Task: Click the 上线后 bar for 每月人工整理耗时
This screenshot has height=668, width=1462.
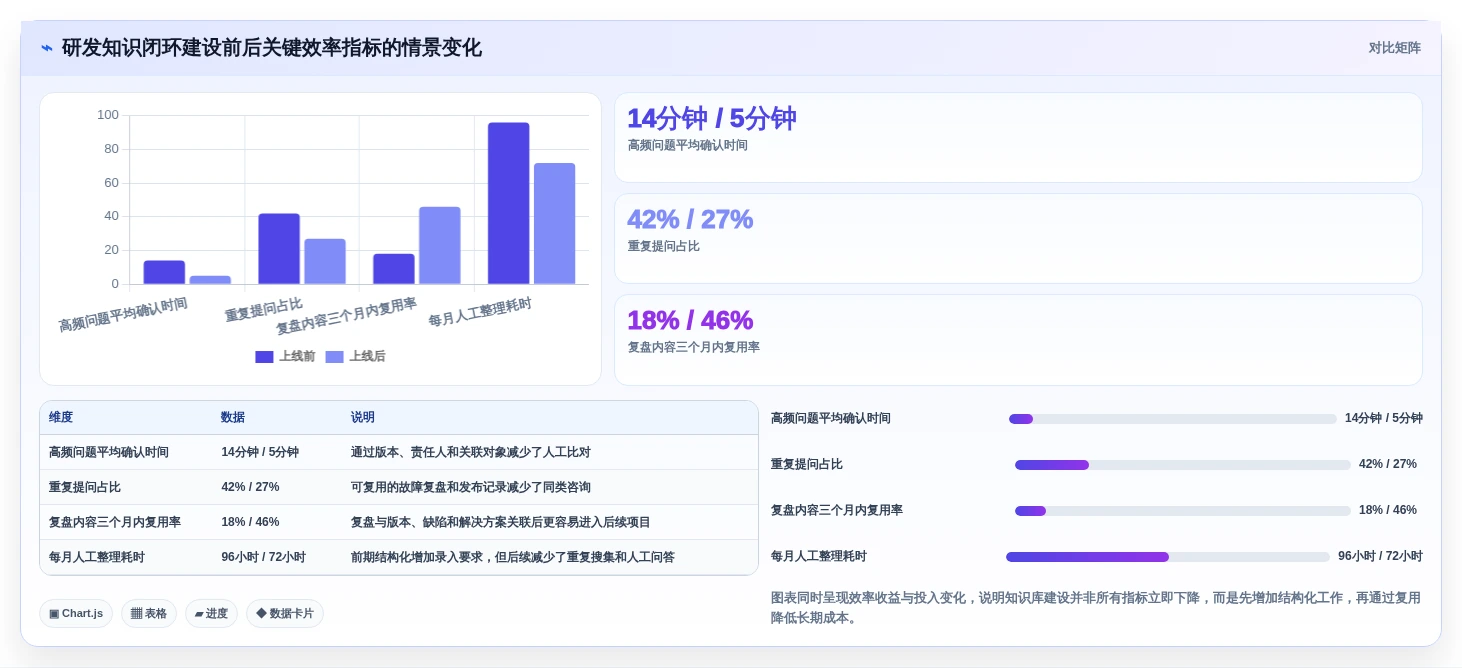Action: click(554, 224)
